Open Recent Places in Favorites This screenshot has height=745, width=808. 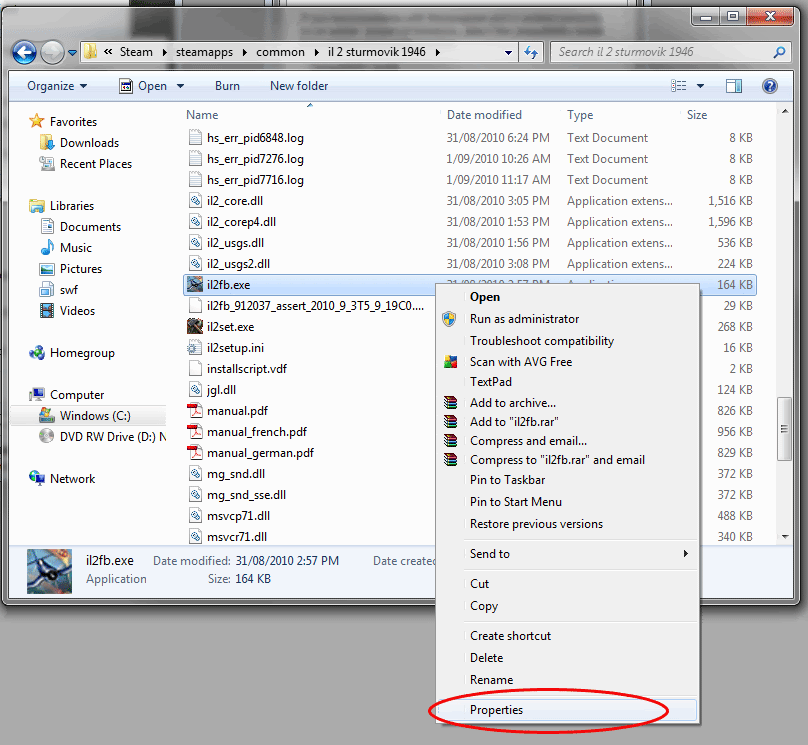tap(96, 164)
